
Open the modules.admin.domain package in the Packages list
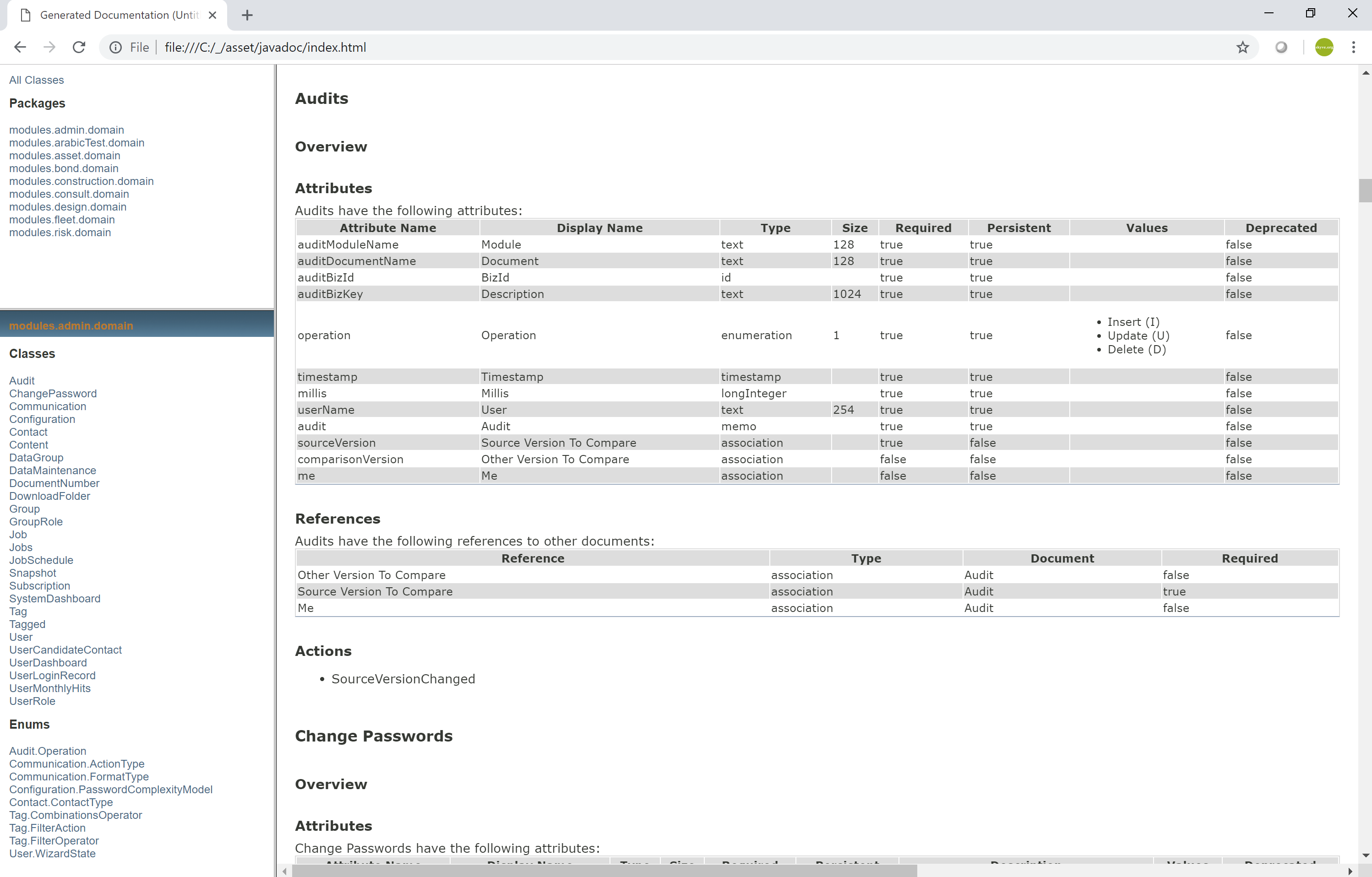67,130
